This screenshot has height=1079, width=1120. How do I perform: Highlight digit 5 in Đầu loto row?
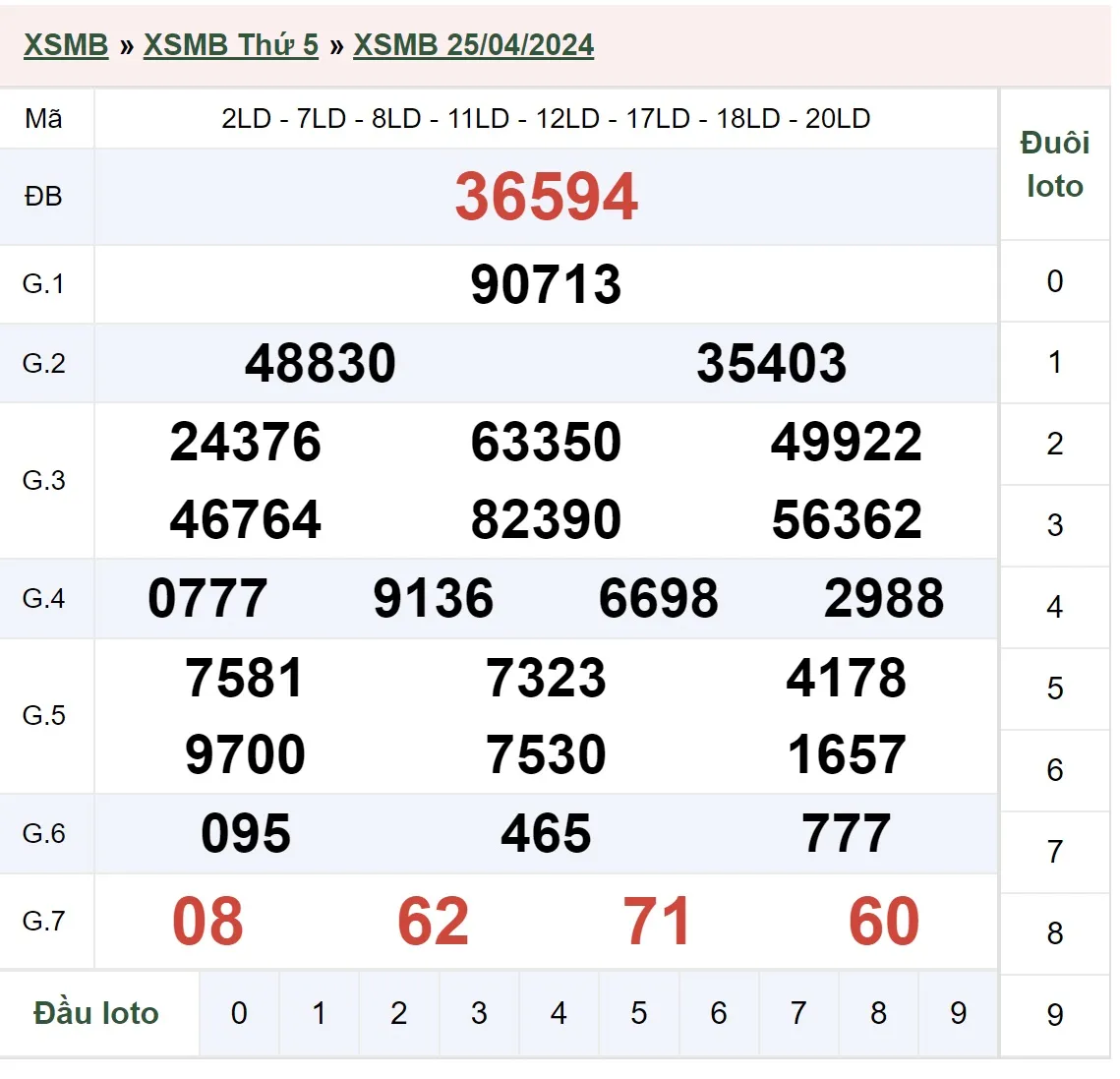click(639, 1013)
